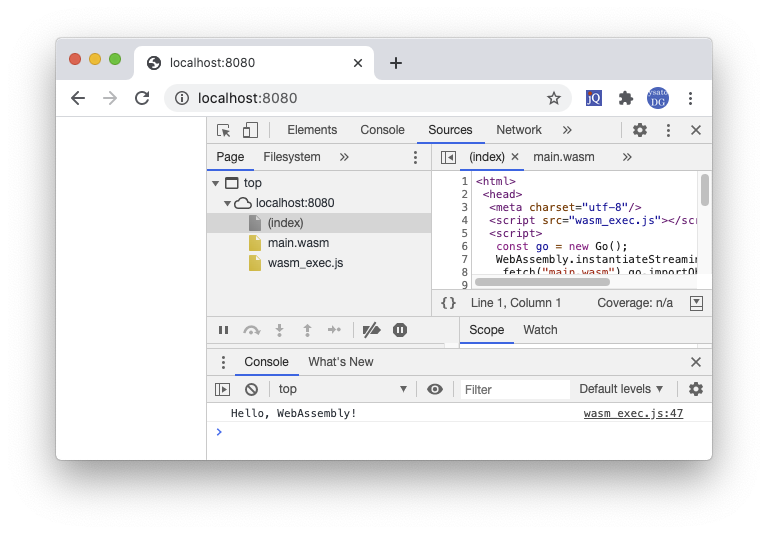Click the horizontal scrollbar in code editor
Image resolution: width=768 pixels, height=534 pixels.
tap(570, 282)
